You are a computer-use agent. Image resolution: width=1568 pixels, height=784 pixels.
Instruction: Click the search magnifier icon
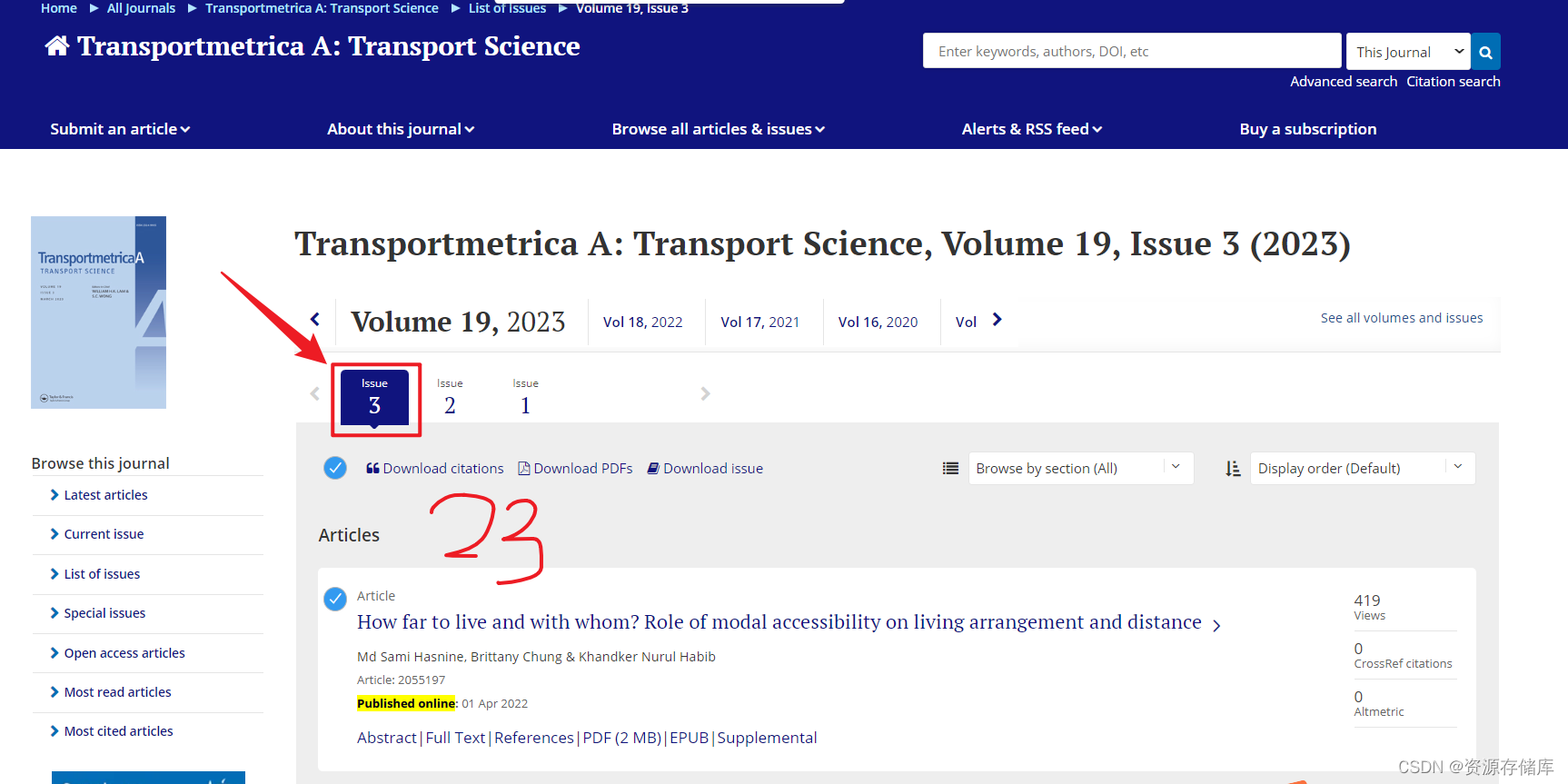point(1485,51)
